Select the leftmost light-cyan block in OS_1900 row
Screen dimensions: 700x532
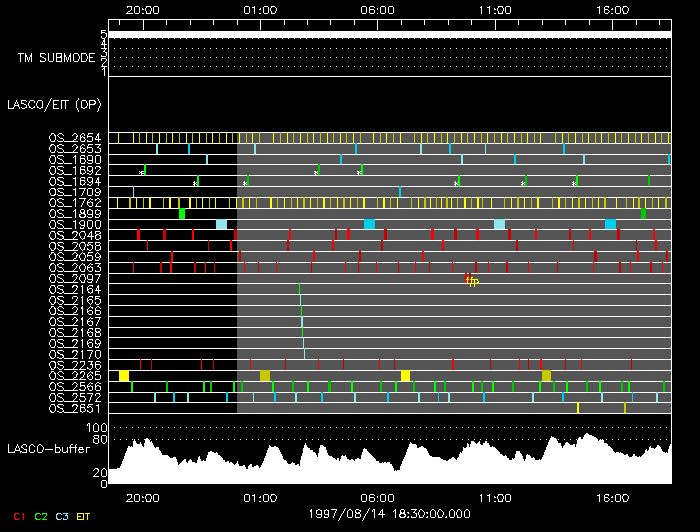pos(221,224)
